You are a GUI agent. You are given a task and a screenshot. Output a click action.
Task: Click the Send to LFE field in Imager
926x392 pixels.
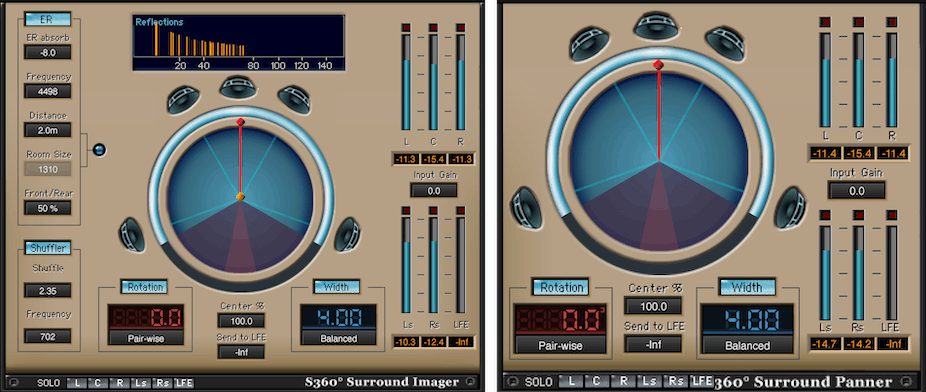tap(242, 352)
